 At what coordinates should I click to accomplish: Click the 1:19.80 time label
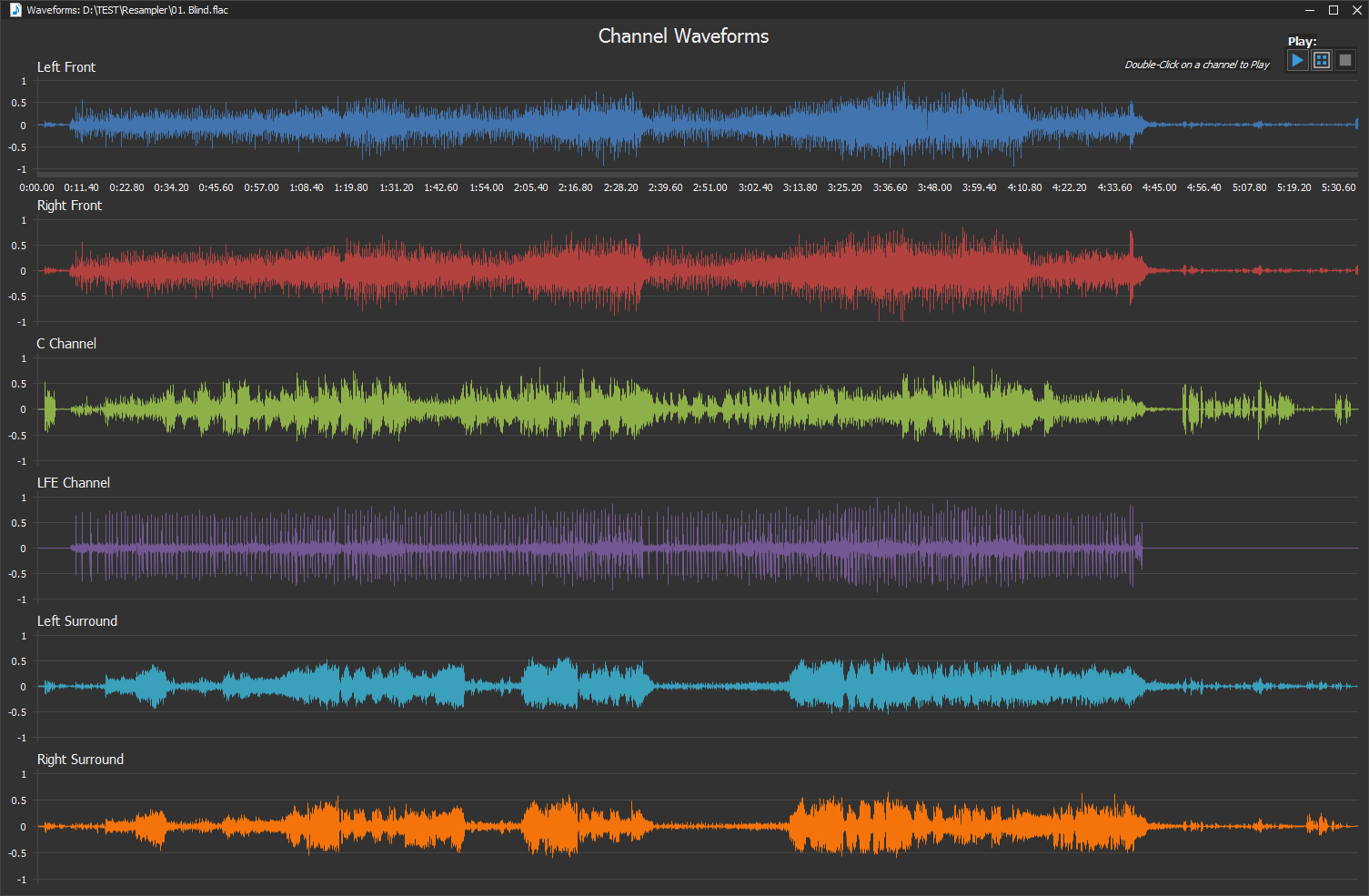point(350,187)
